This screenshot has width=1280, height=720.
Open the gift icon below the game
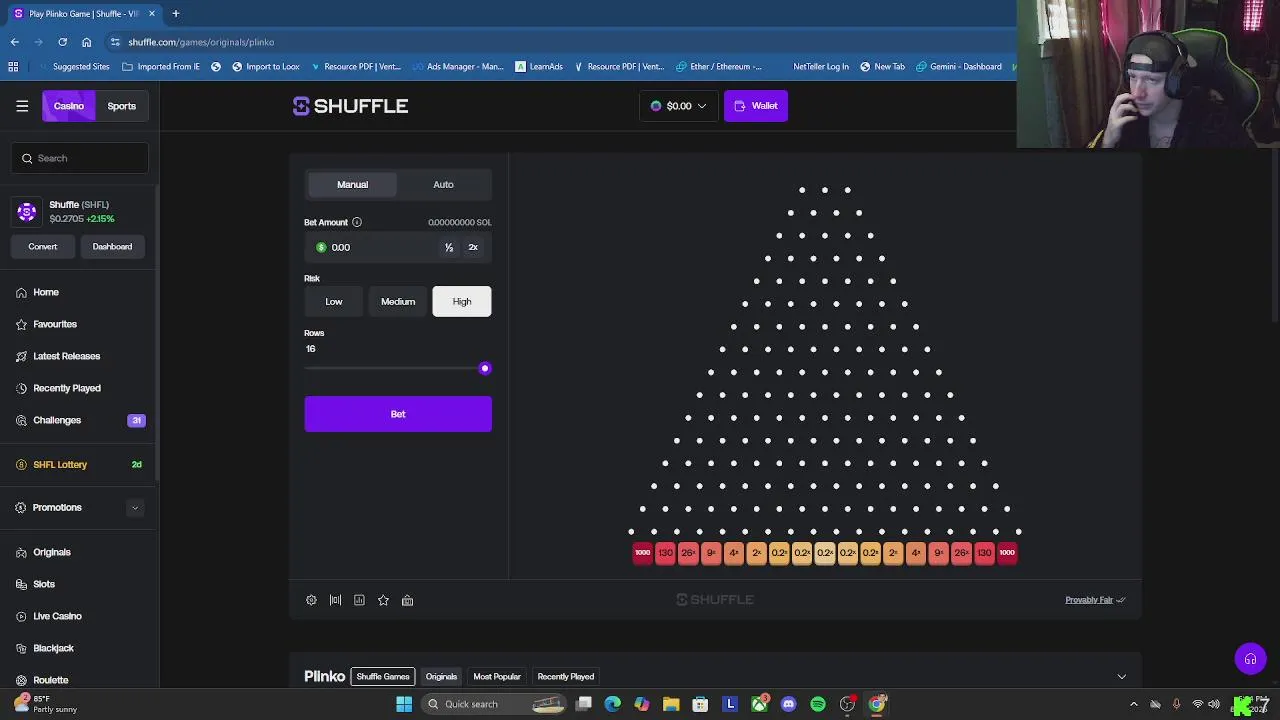click(x=407, y=600)
